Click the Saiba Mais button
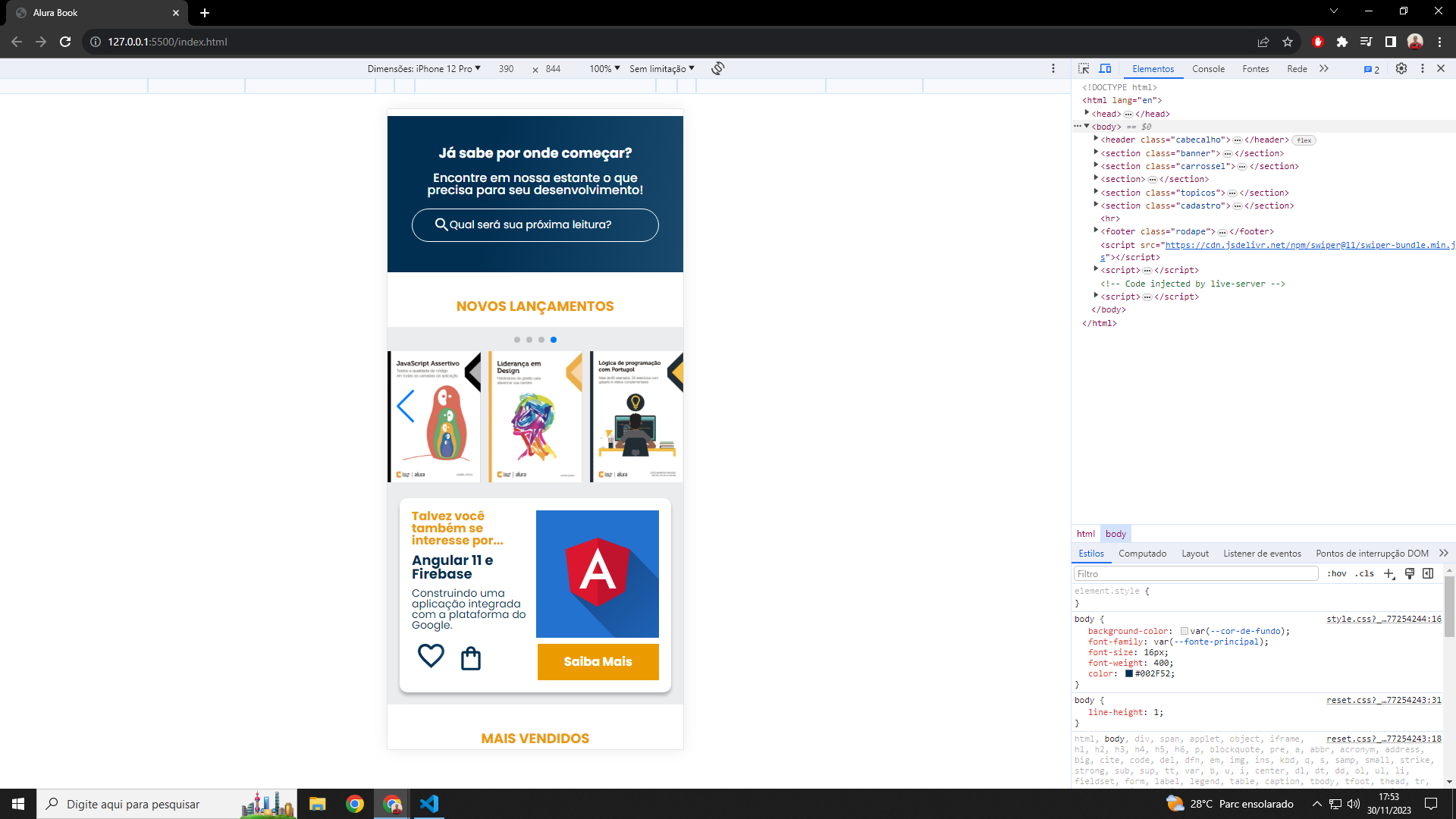This screenshot has width=1456, height=819. coord(598,661)
